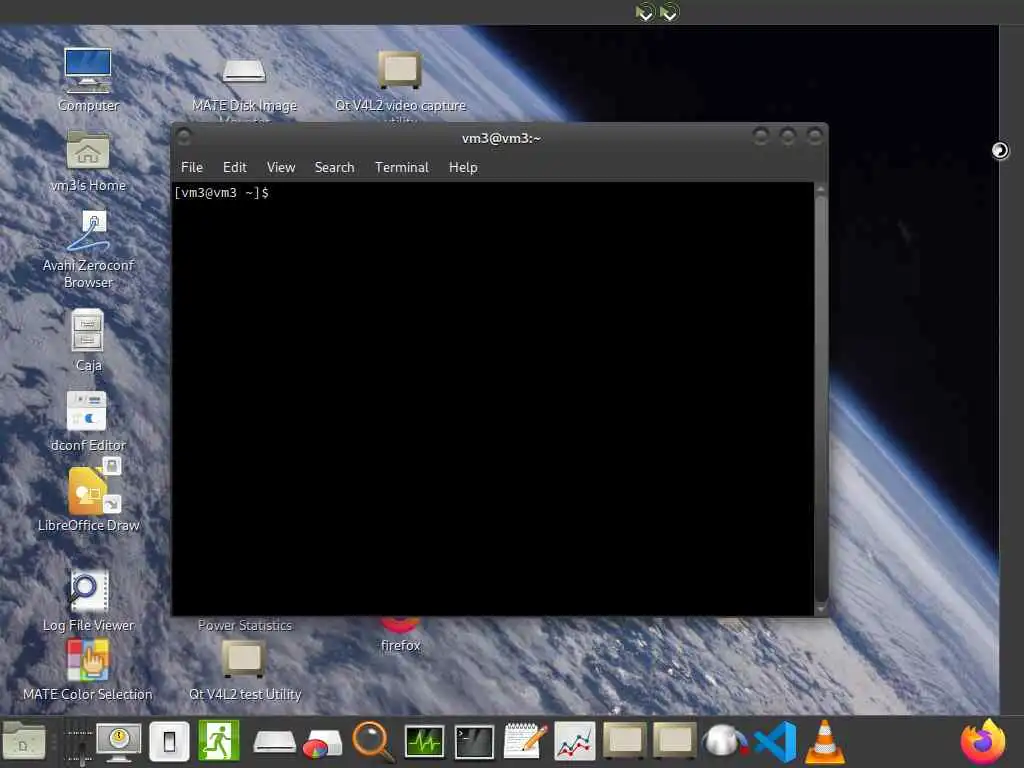Screen dimensions: 1024x768
Task: Launch Log File Viewer desktop icon
Action: click(88, 591)
